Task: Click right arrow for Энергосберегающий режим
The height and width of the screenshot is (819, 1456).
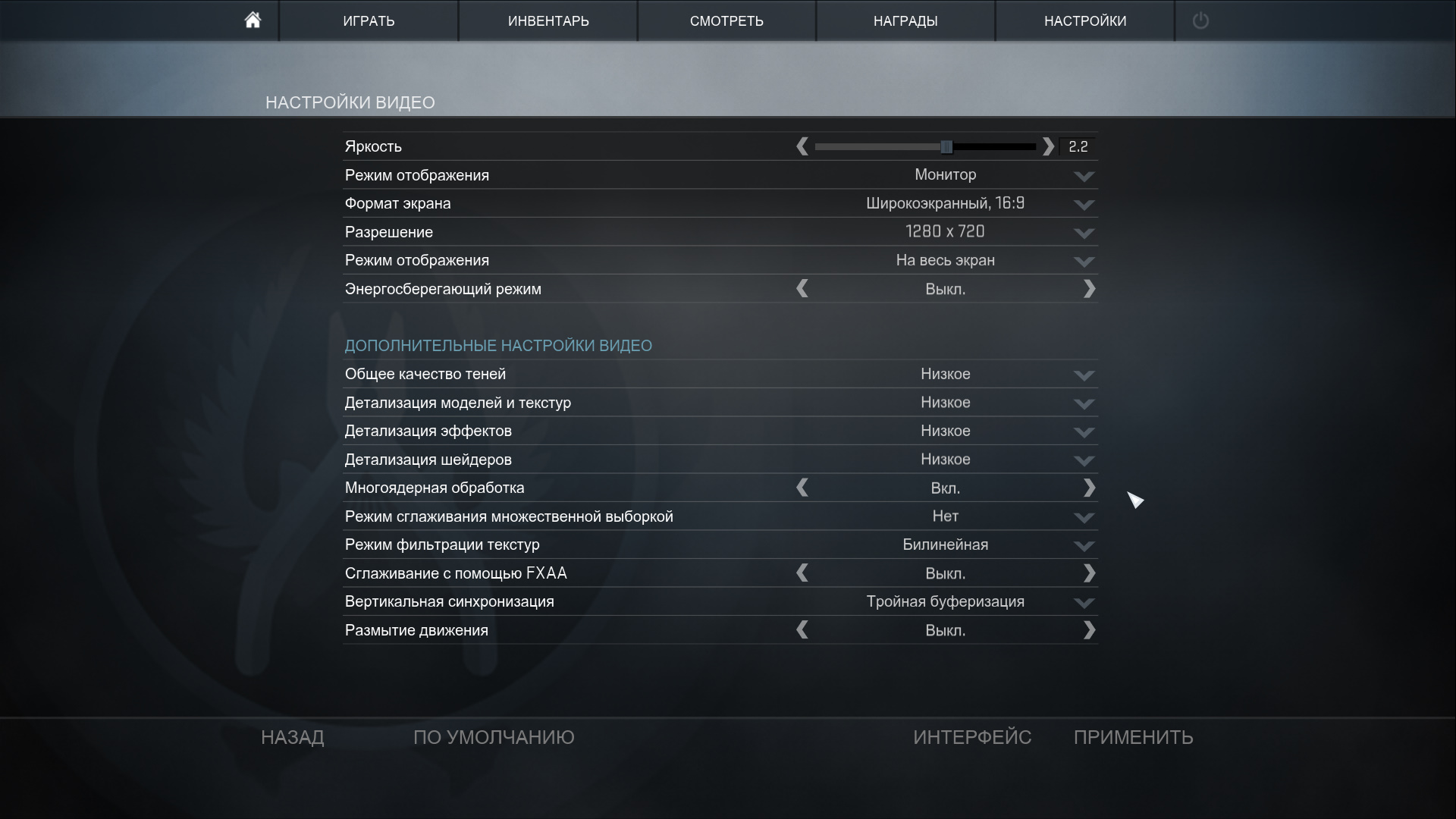Action: coord(1089,289)
